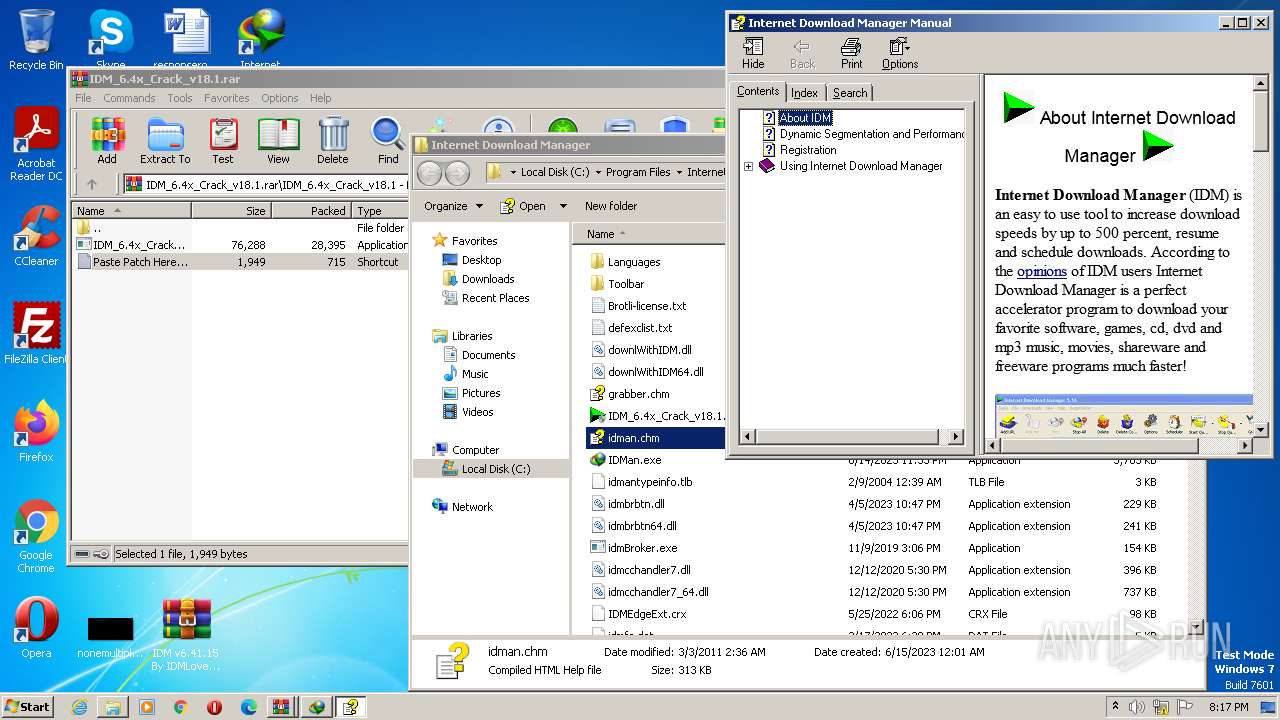1280x720 pixels.
Task: Click the Back arrow in IDM Manual
Action: coord(802,53)
